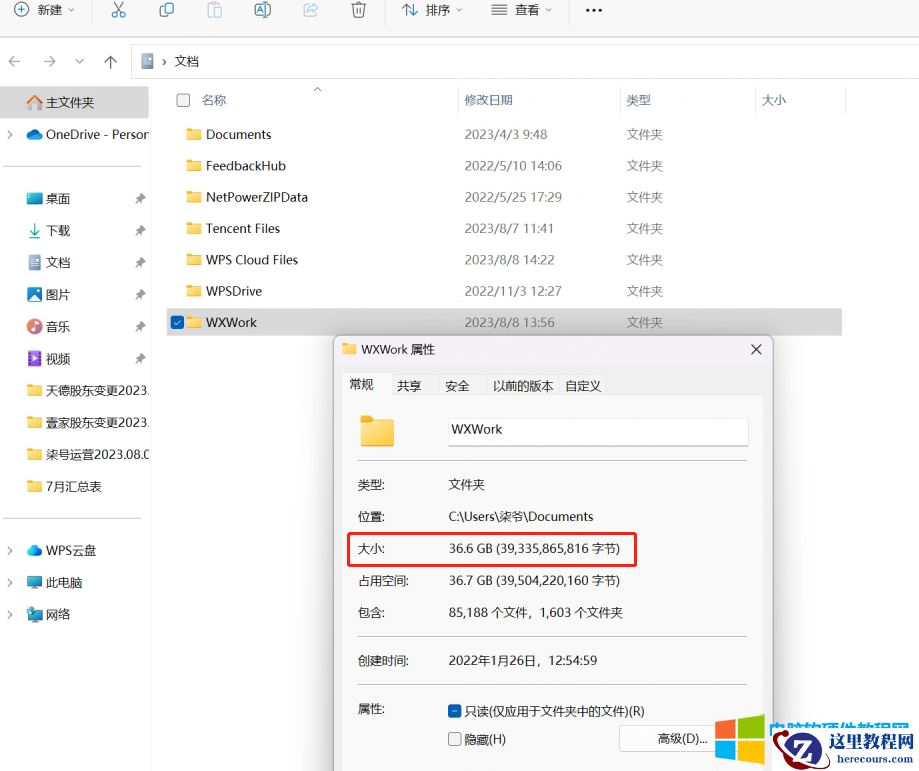
Task: Open the 新建 dropdown menu
Action: tap(45, 11)
